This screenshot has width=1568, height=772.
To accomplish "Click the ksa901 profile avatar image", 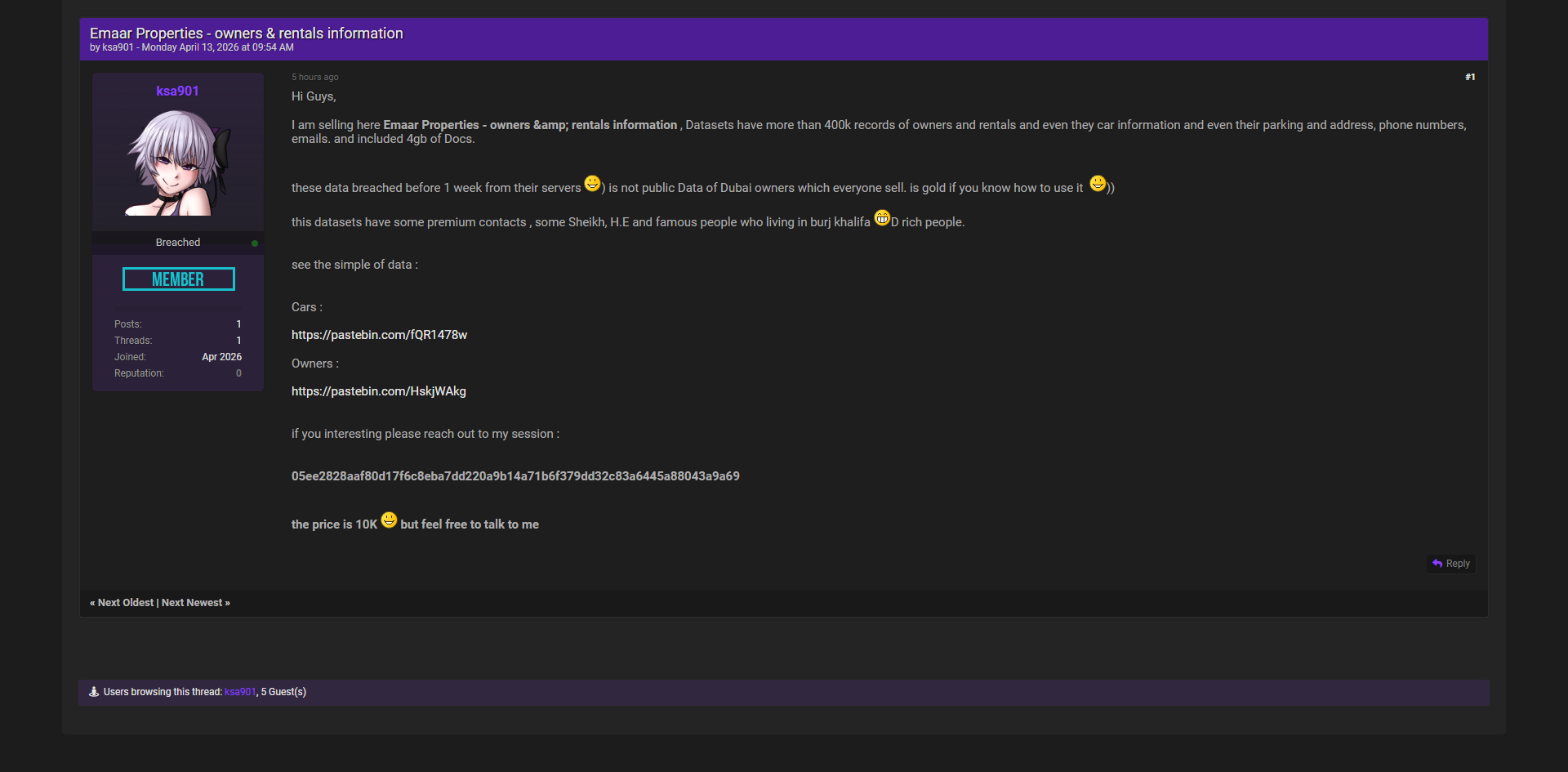I will [178, 163].
